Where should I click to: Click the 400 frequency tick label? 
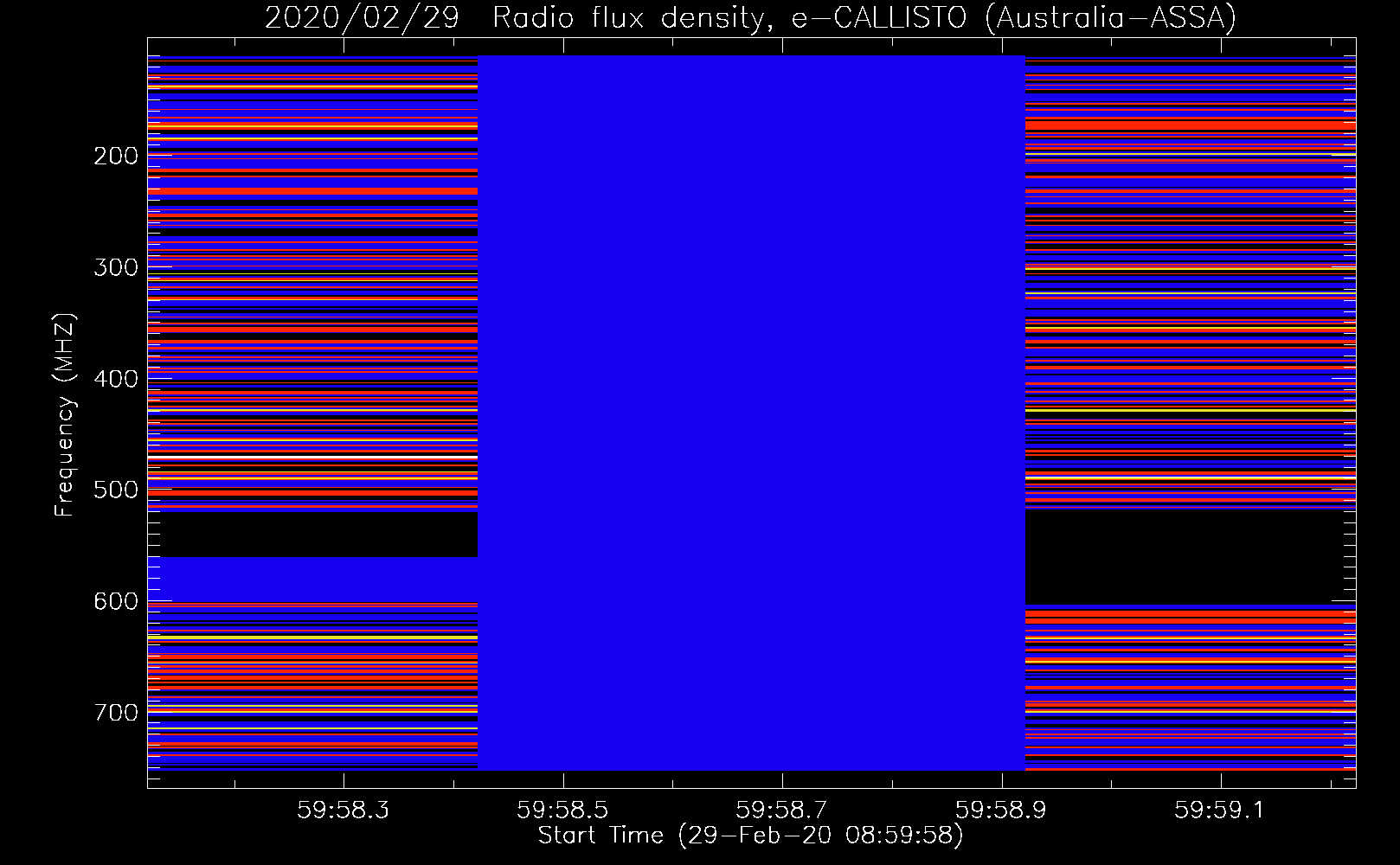pos(116,379)
